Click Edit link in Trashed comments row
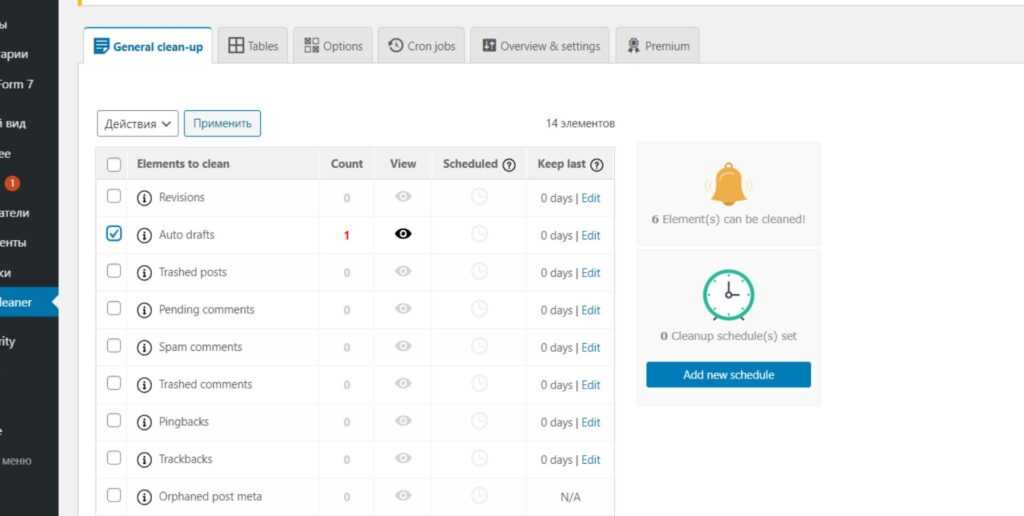The height and width of the screenshot is (516, 1024). [591, 385]
